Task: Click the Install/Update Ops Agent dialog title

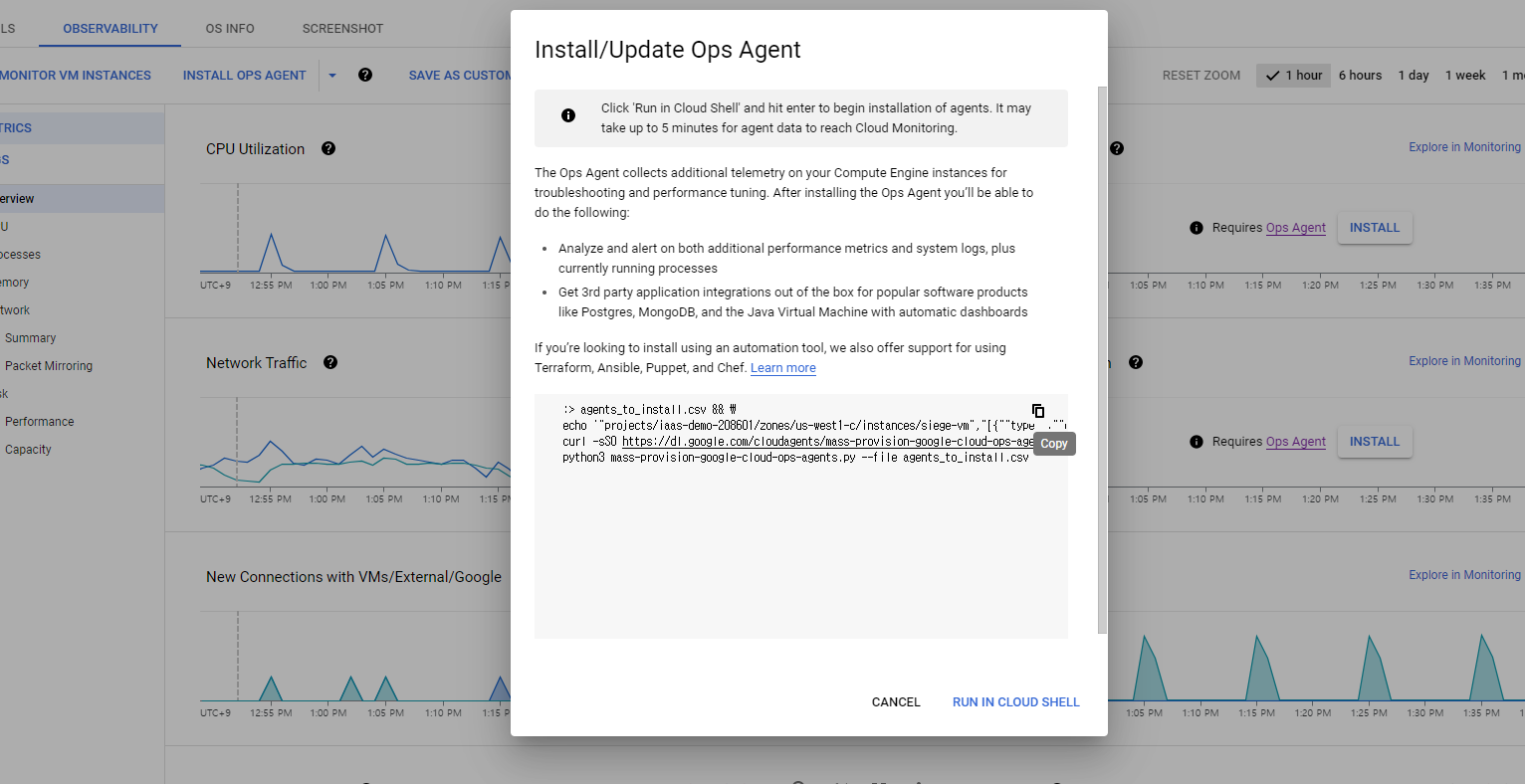Action: pos(668,50)
